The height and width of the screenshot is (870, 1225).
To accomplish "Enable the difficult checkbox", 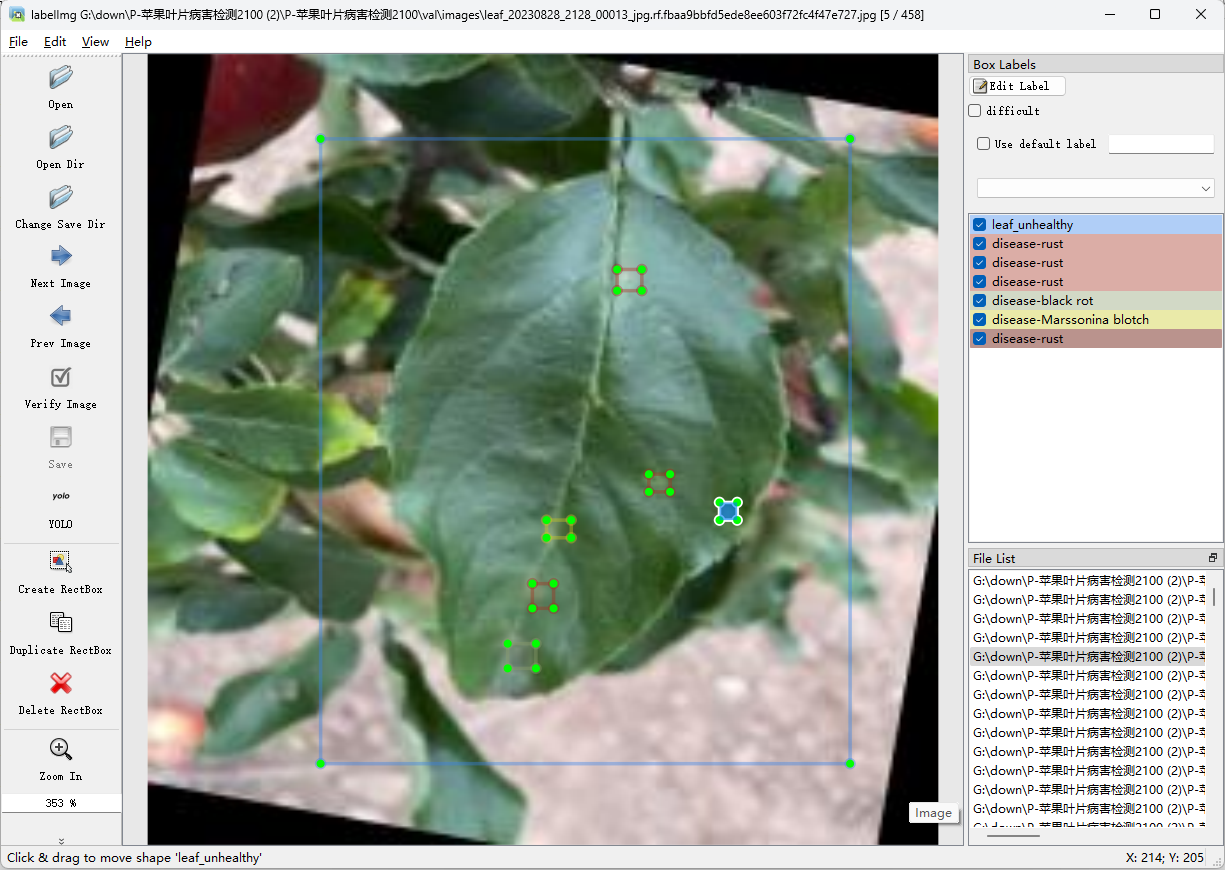I will tap(975, 111).
